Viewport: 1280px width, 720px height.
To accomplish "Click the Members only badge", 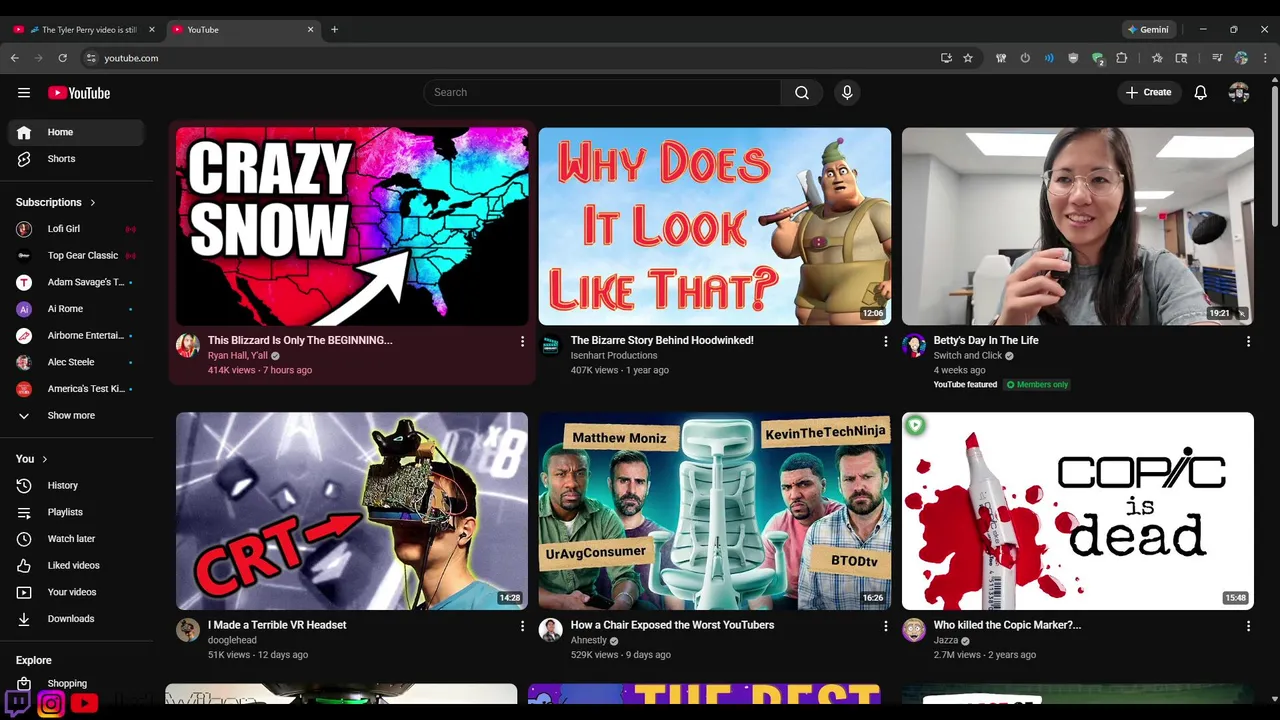I will pyautogui.click(x=1037, y=384).
